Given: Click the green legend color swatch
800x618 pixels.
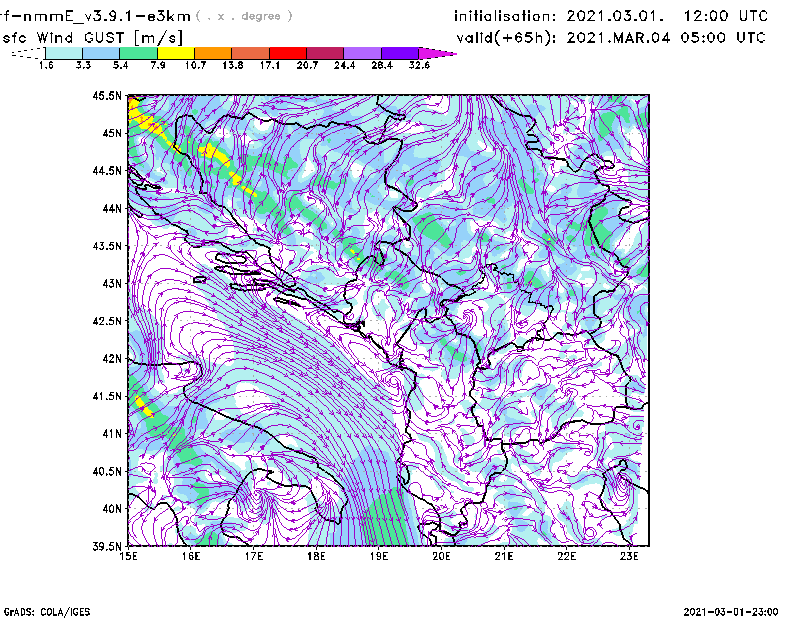Looking at the screenshot, I should tap(138, 53).
